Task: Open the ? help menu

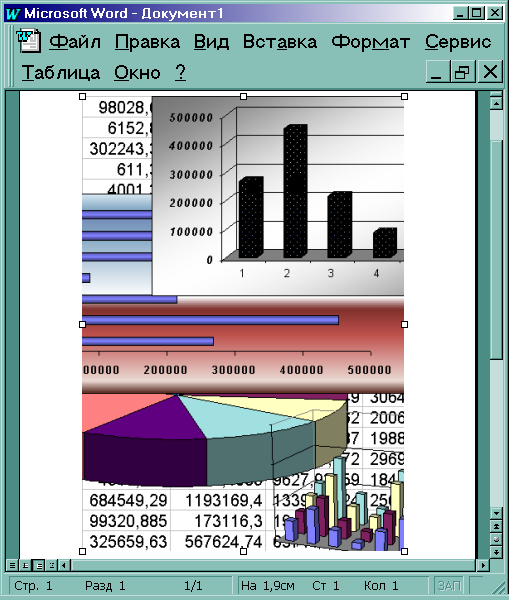Action: click(180, 72)
